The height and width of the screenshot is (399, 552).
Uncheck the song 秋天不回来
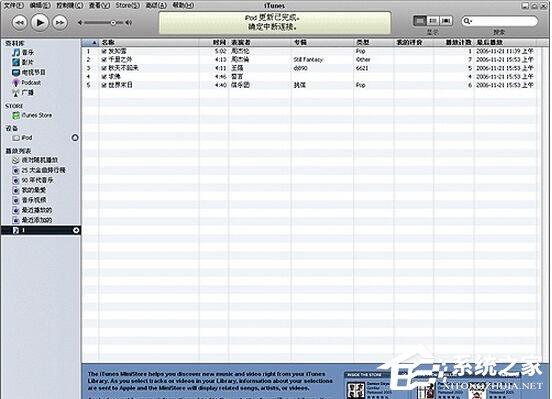coord(104,68)
